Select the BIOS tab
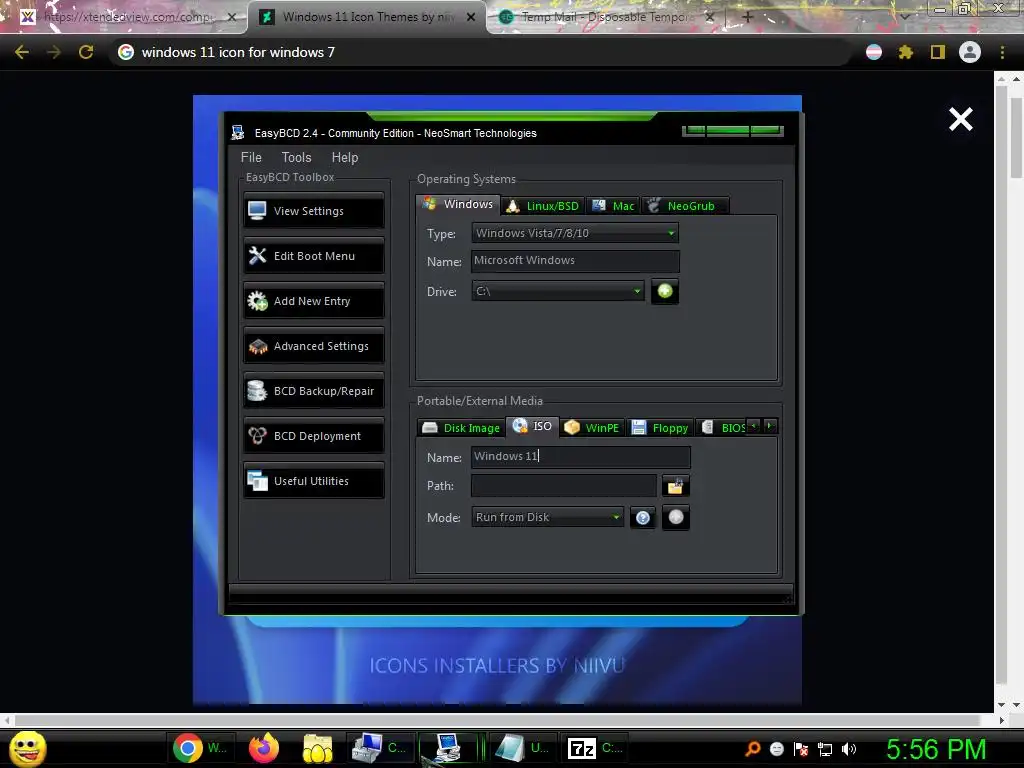Screen dimensions: 1024x768 pyautogui.click(x=722, y=428)
